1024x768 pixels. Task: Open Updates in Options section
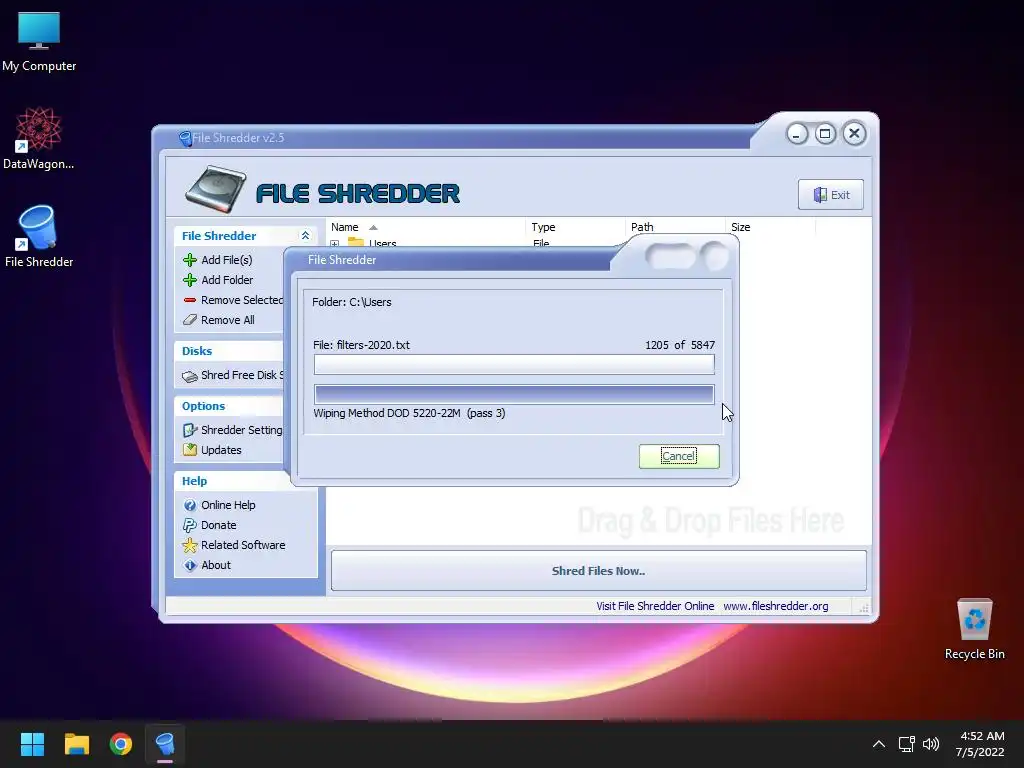click(x=221, y=450)
